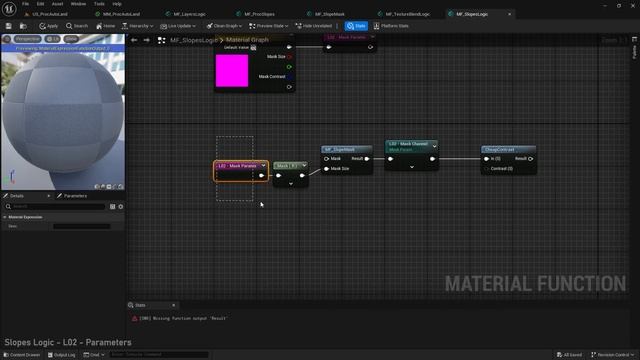Image resolution: width=640 pixels, height=360 pixels.
Task: Navigate back in graph history
Action: click(134, 40)
